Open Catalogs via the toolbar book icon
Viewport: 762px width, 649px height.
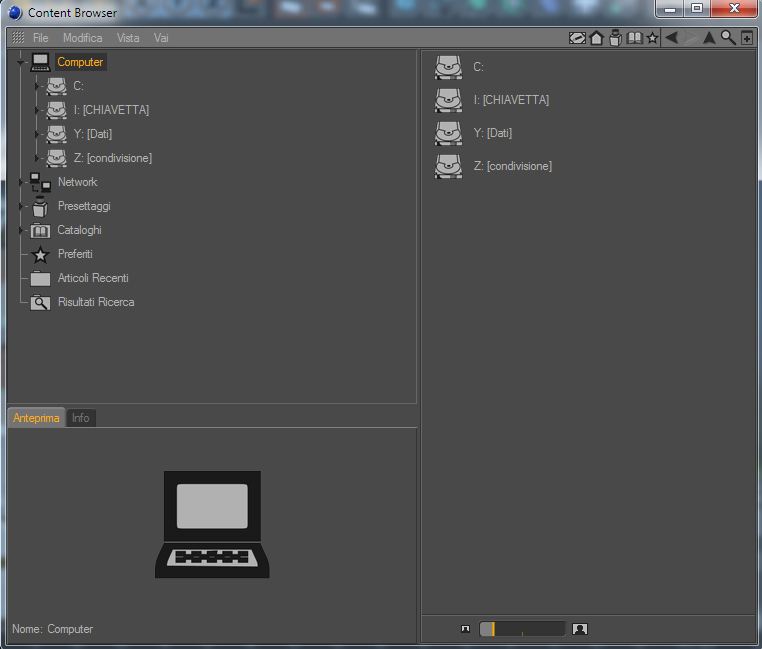pos(635,38)
